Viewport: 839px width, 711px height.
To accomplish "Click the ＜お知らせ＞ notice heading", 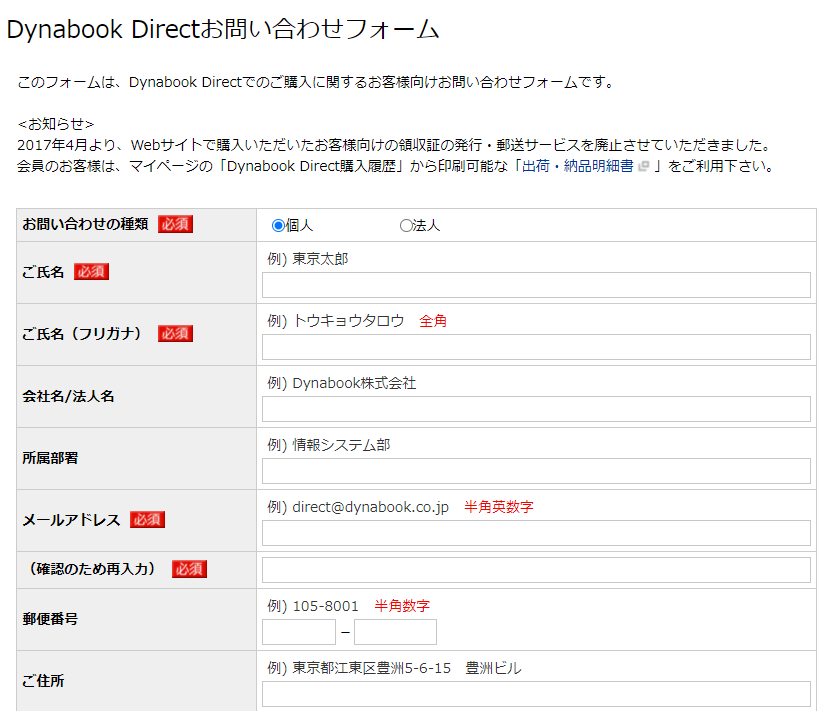I will (x=56, y=124).
